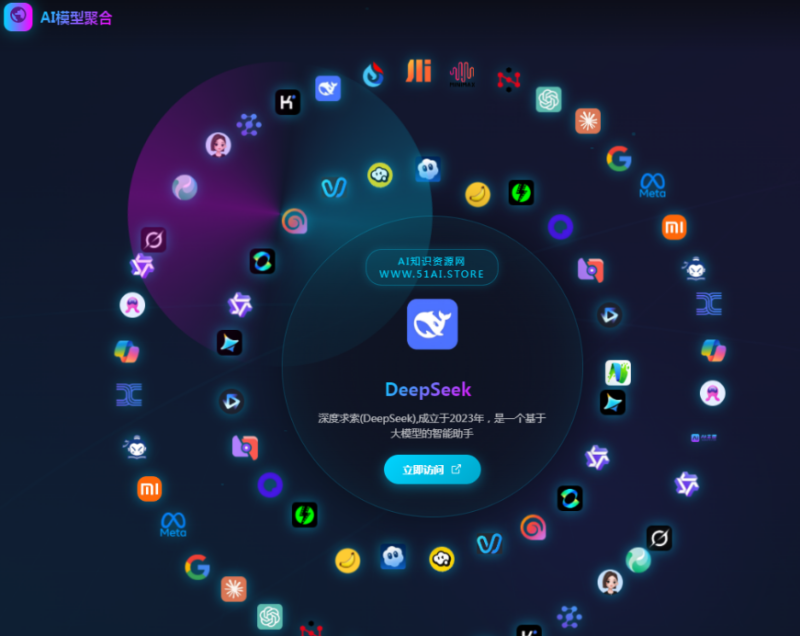
Task: Click the robot face icon below right Xiaomi
Action: (x=695, y=268)
